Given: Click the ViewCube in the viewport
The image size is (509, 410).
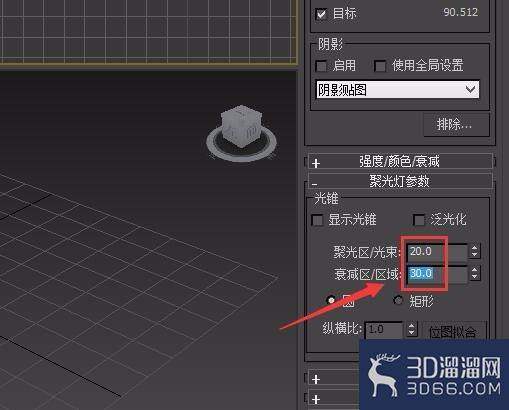Looking at the screenshot, I should [x=241, y=127].
